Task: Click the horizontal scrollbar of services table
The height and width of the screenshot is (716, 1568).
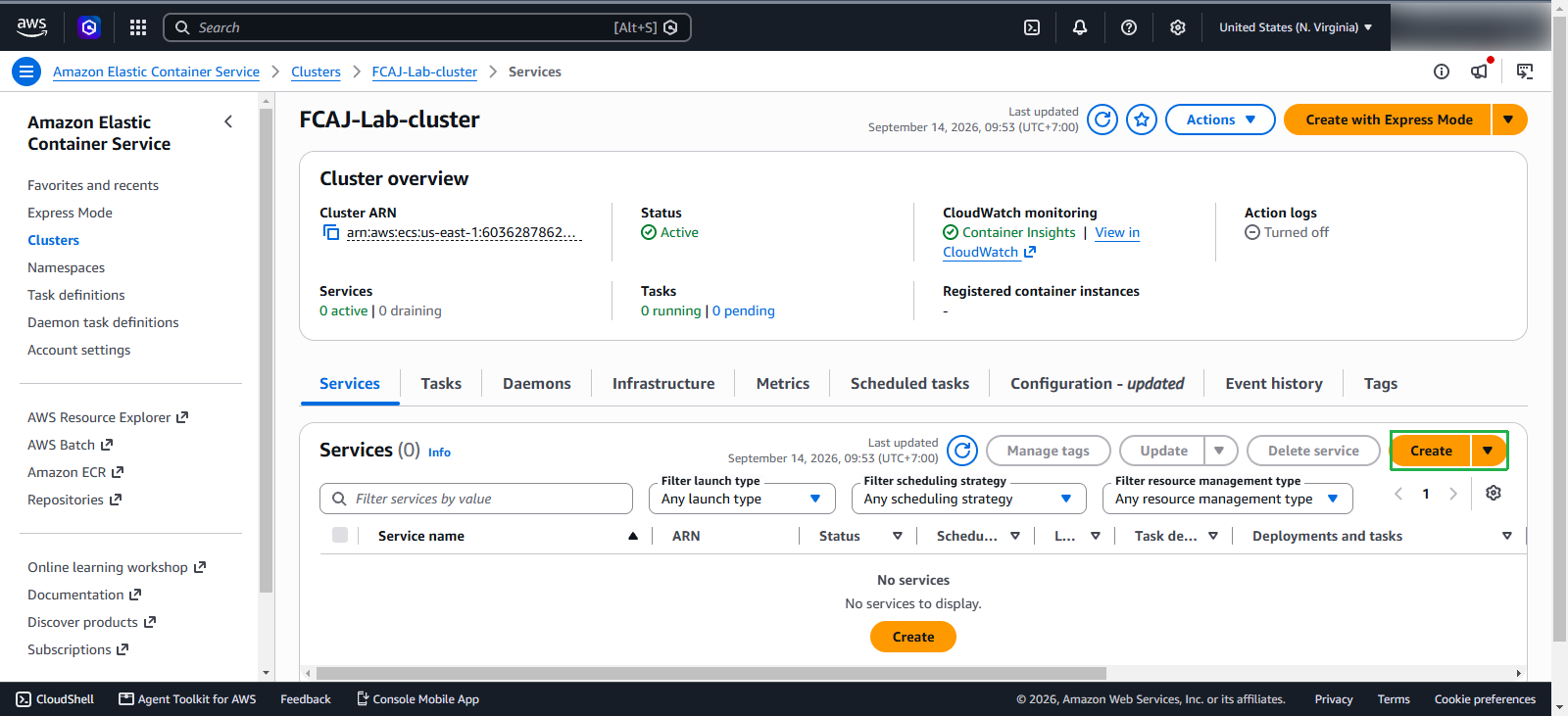Action: (711, 673)
